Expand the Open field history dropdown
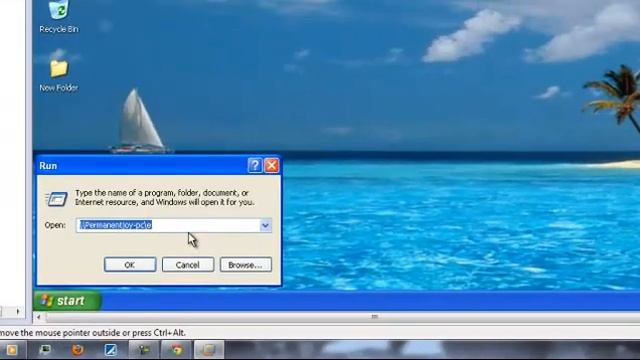Screen dimensions: 640x360 coord(266,225)
